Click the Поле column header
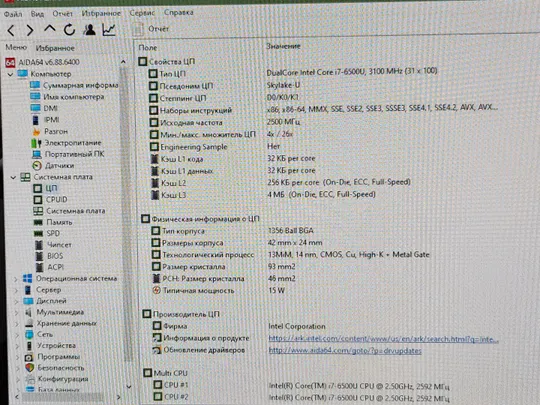 (148, 48)
